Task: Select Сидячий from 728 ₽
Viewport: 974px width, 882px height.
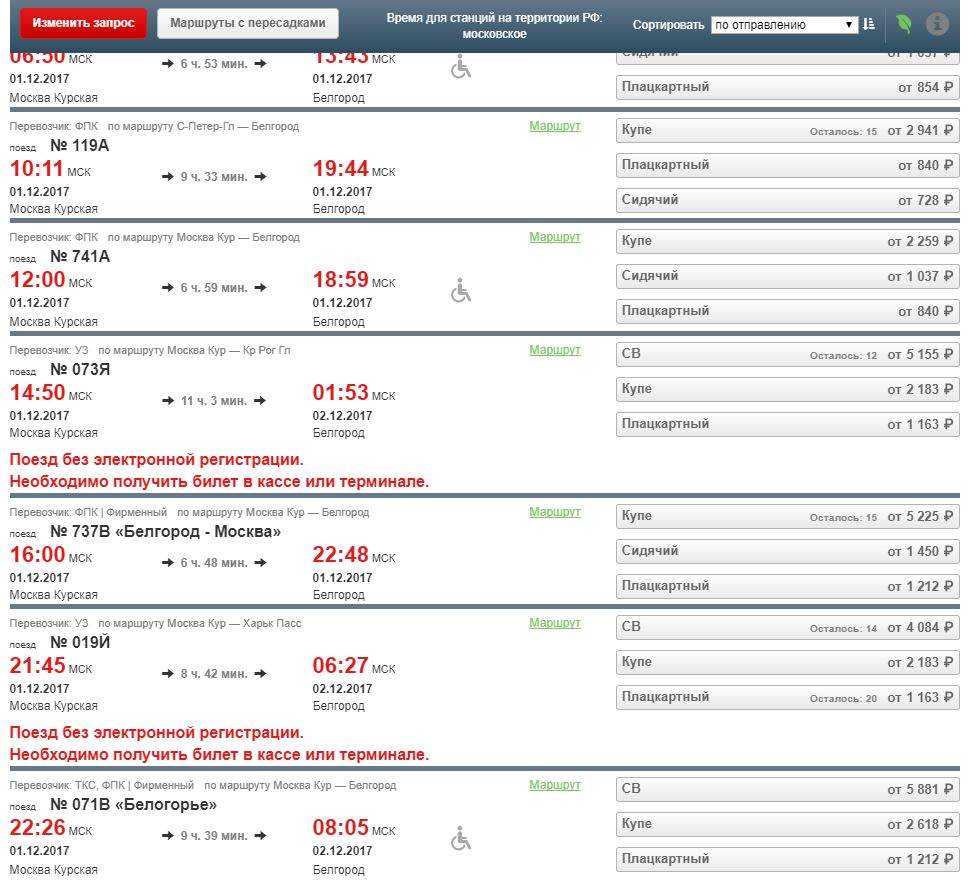Action: (788, 200)
